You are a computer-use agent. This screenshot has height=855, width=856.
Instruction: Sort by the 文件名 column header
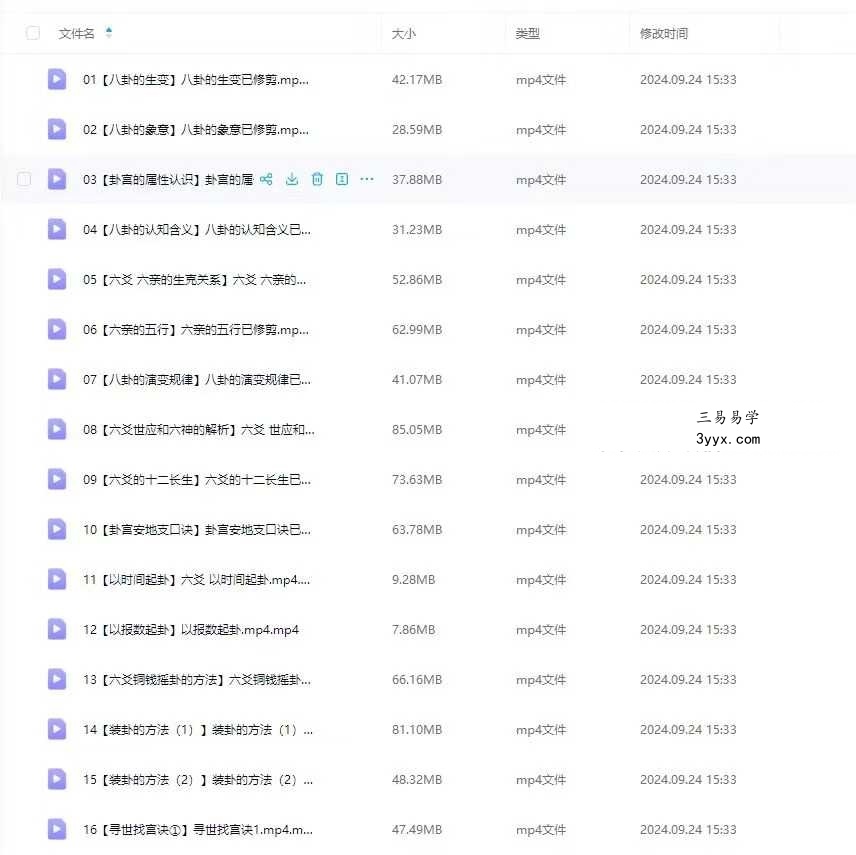(76, 33)
